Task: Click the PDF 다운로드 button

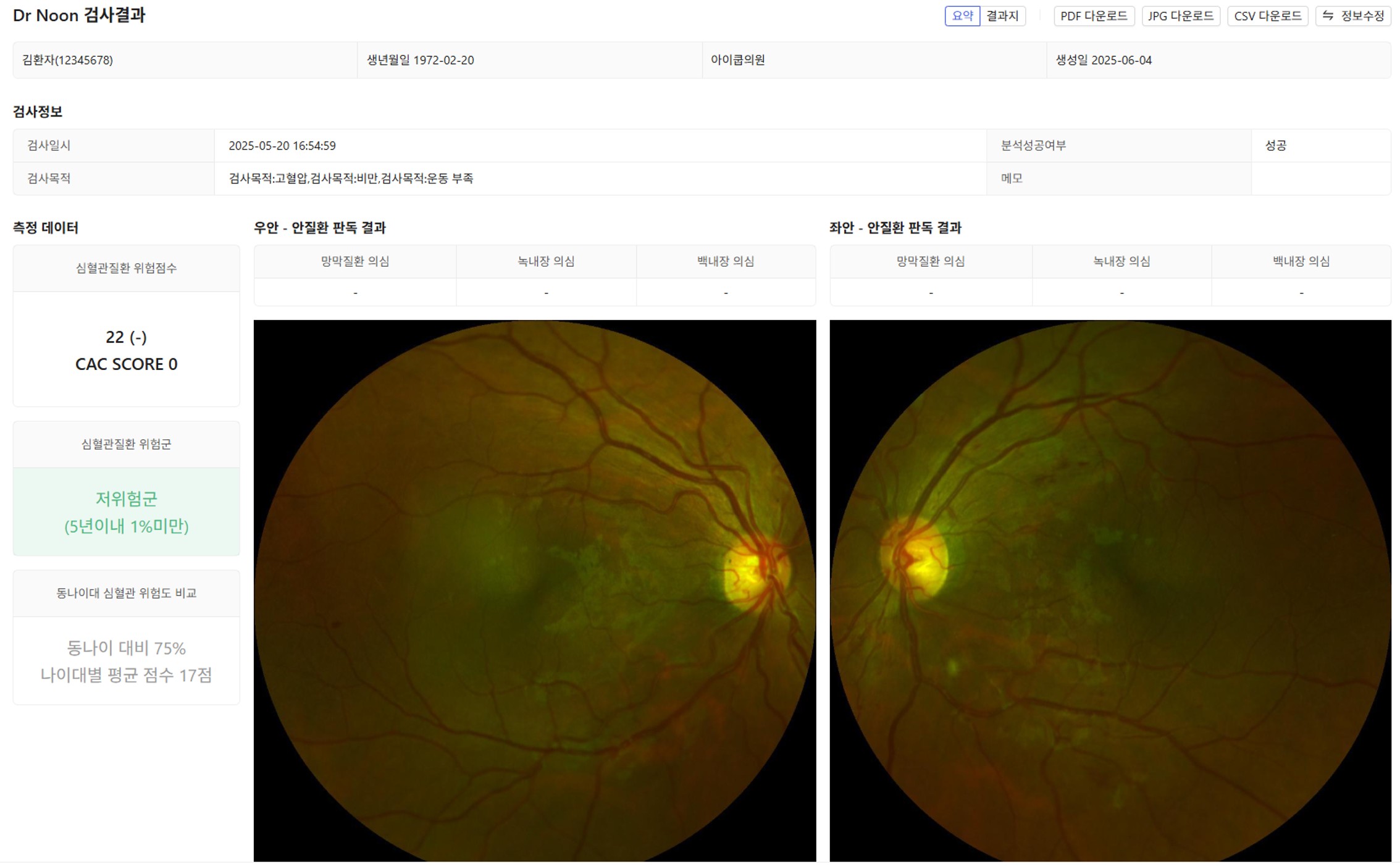Action: click(x=1093, y=16)
